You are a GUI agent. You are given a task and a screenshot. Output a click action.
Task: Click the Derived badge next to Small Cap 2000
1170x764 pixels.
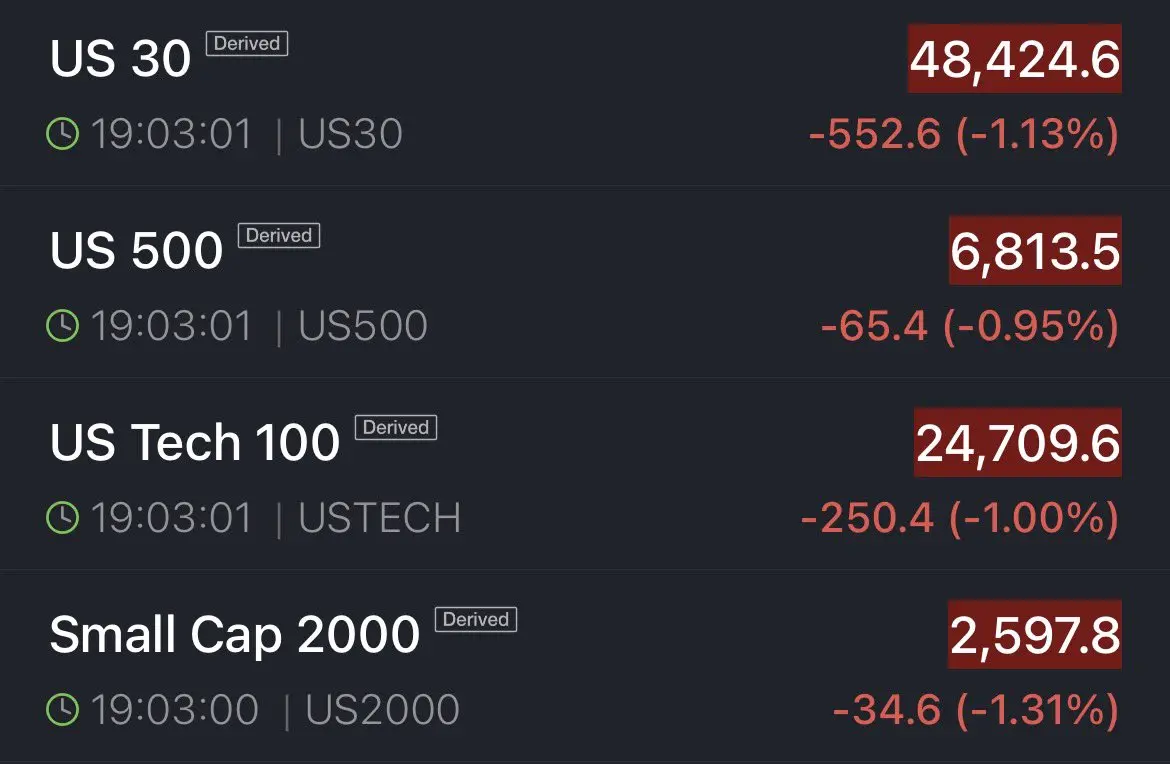[x=475, y=620]
